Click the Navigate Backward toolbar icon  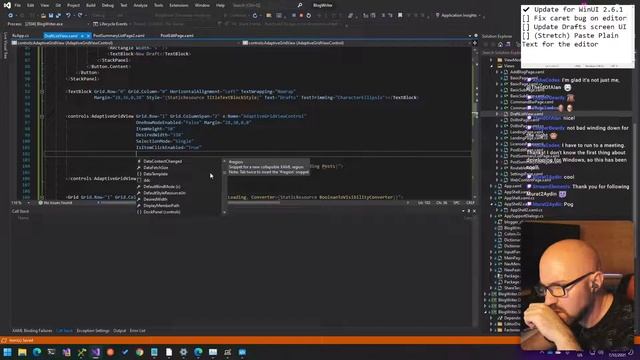pyautogui.click(x=10, y=16)
